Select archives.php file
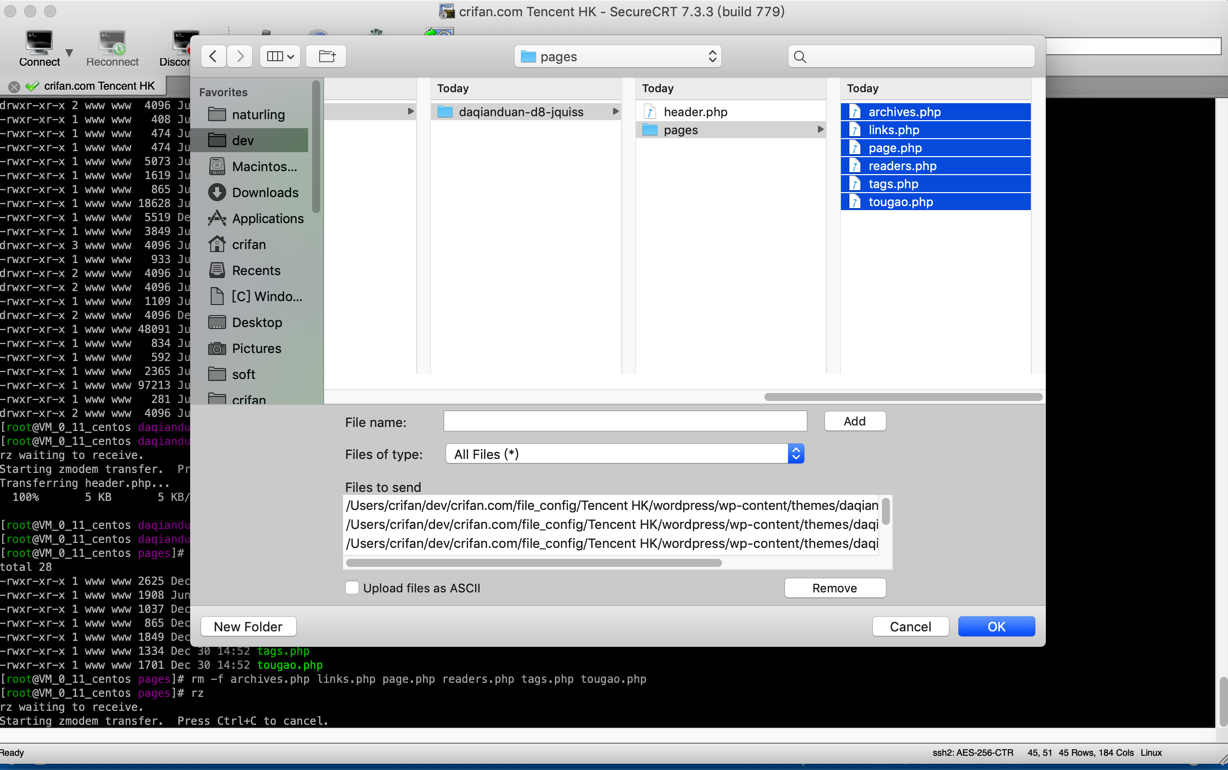Screen dimensions: 1228x770 936,112
